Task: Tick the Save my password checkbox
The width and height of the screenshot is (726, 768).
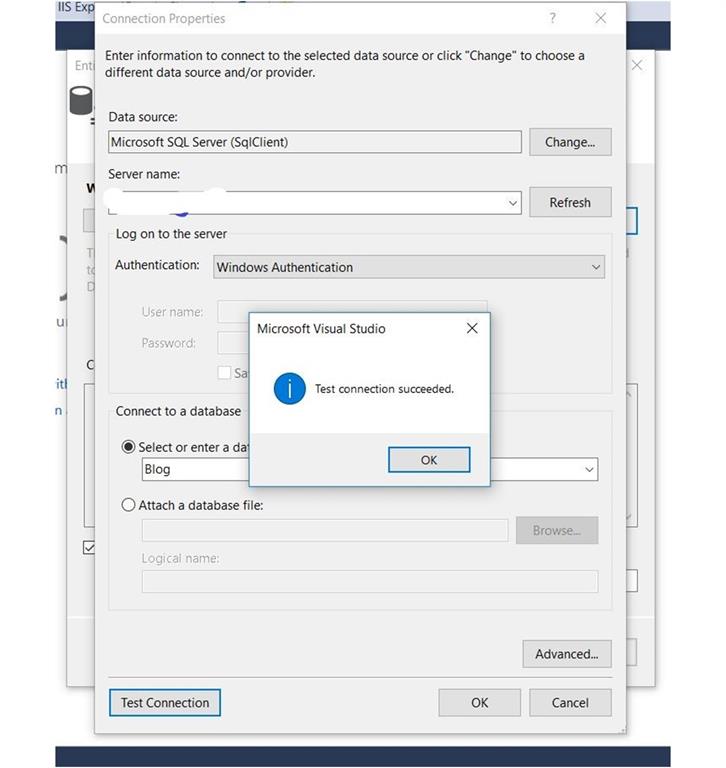Action: click(x=224, y=373)
